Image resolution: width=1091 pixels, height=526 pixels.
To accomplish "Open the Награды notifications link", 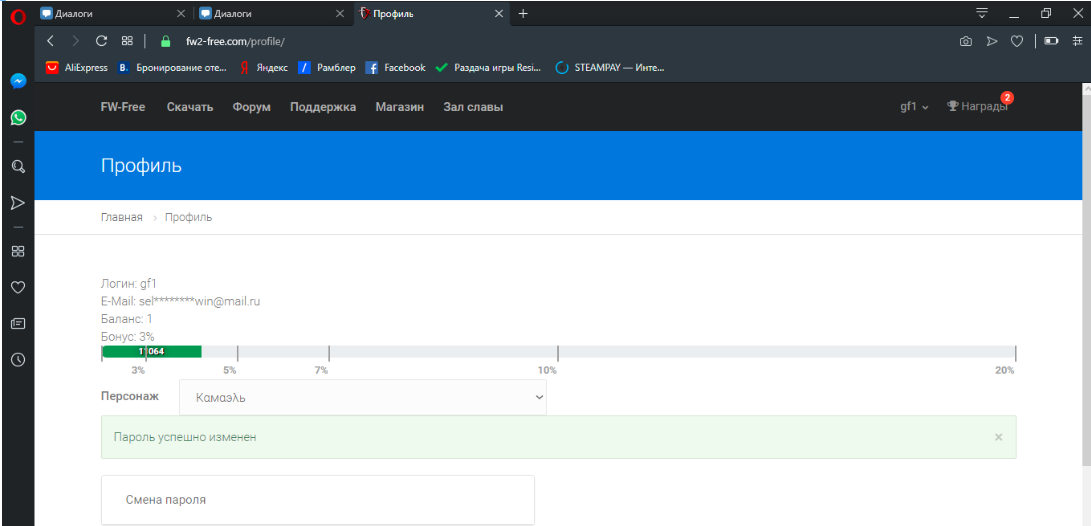I will pos(977,107).
